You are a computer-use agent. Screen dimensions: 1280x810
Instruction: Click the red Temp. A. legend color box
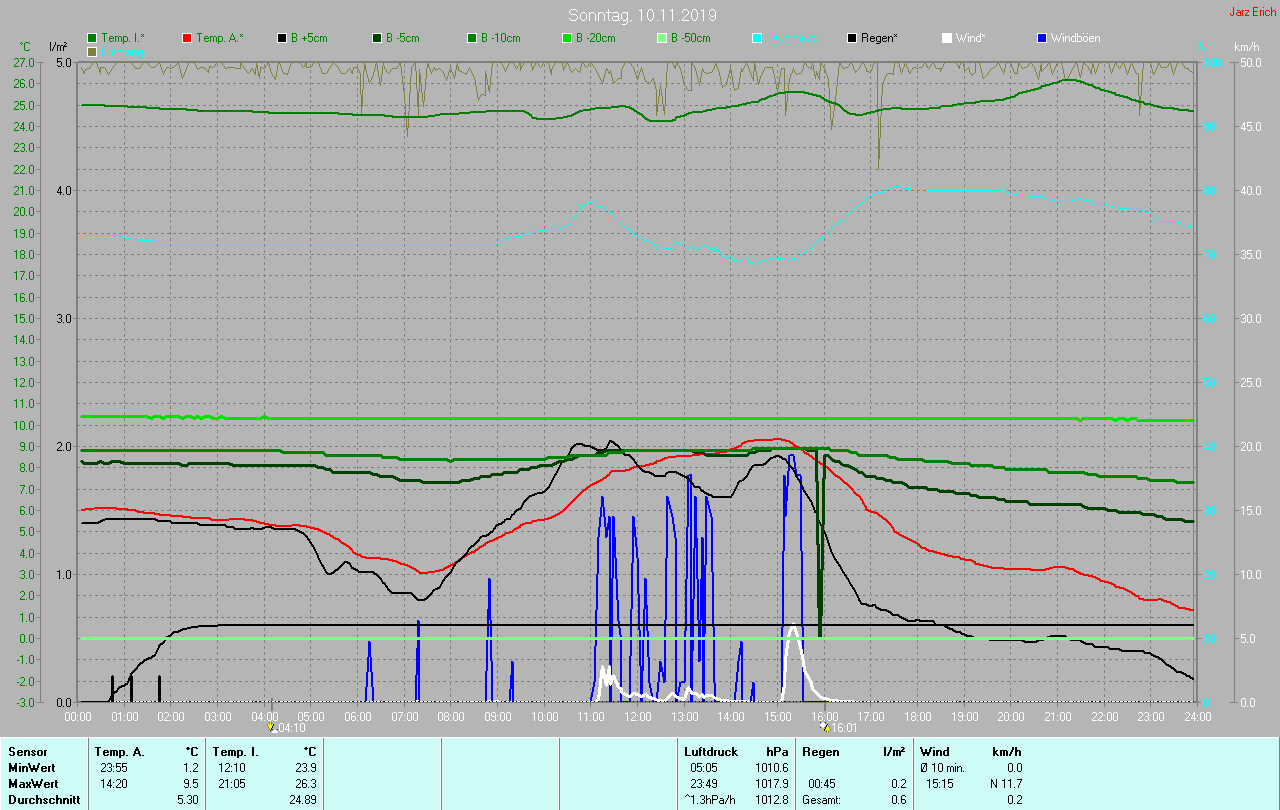tap(187, 38)
